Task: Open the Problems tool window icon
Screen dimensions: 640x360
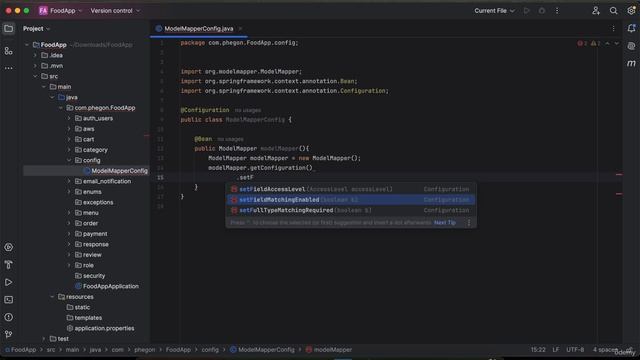Action: pyautogui.click(x=9, y=317)
